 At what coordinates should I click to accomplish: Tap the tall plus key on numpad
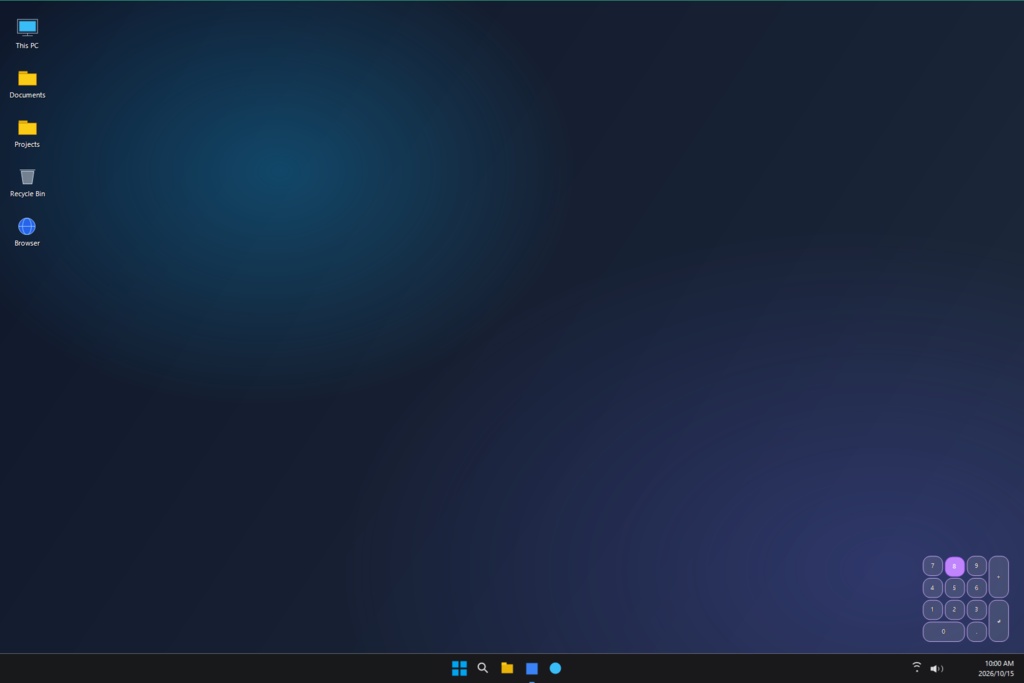pyautogui.click(x=999, y=577)
